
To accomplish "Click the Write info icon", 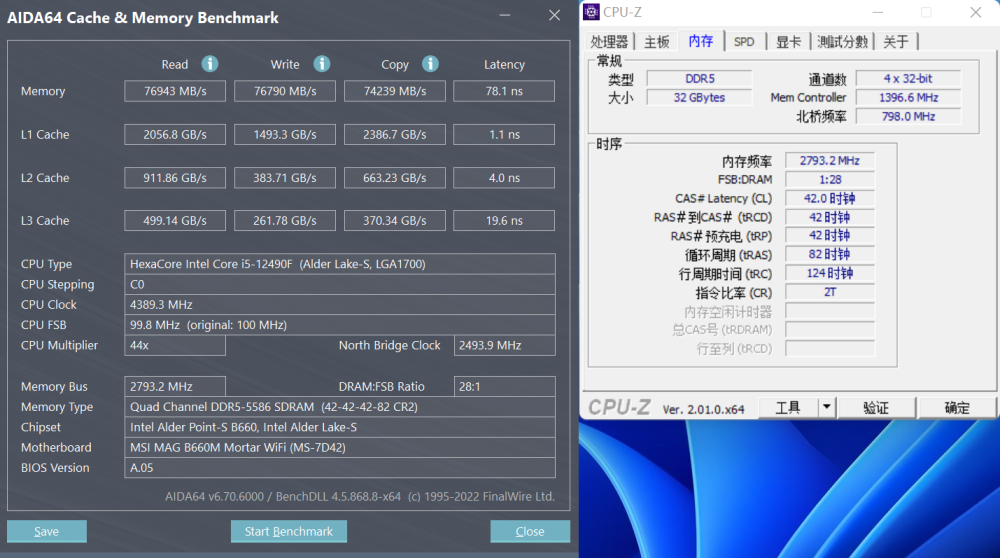I will click(x=321, y=64).
